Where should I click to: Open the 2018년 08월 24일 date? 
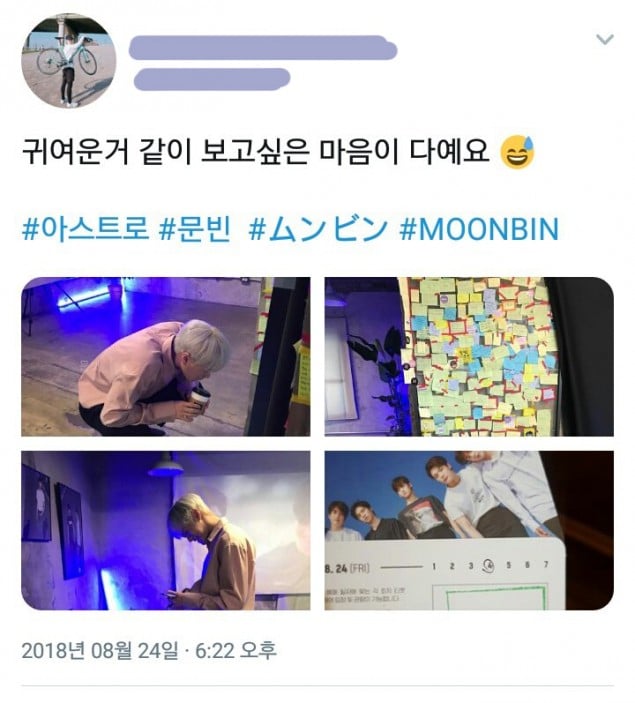coord(100,651)
